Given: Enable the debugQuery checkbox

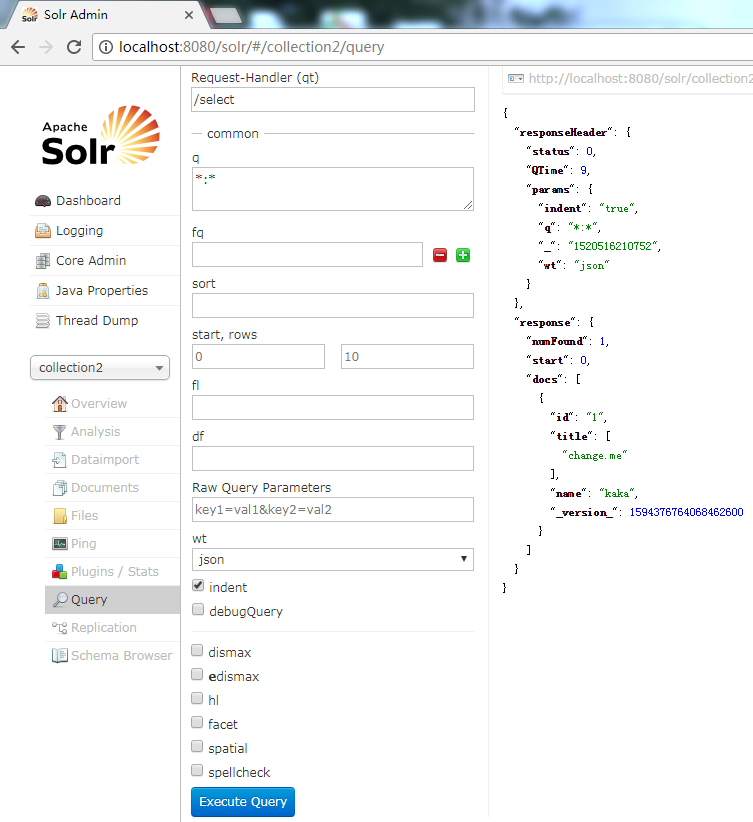Looking at the screenshot, I should pos(198,609).
